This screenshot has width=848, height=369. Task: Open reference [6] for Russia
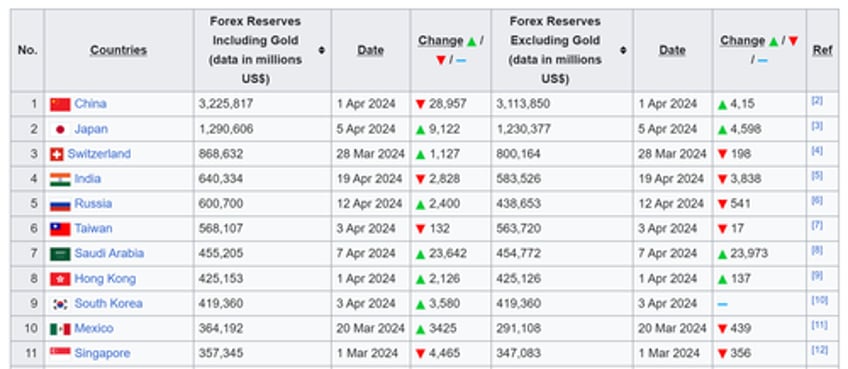[x=817, y=200]
